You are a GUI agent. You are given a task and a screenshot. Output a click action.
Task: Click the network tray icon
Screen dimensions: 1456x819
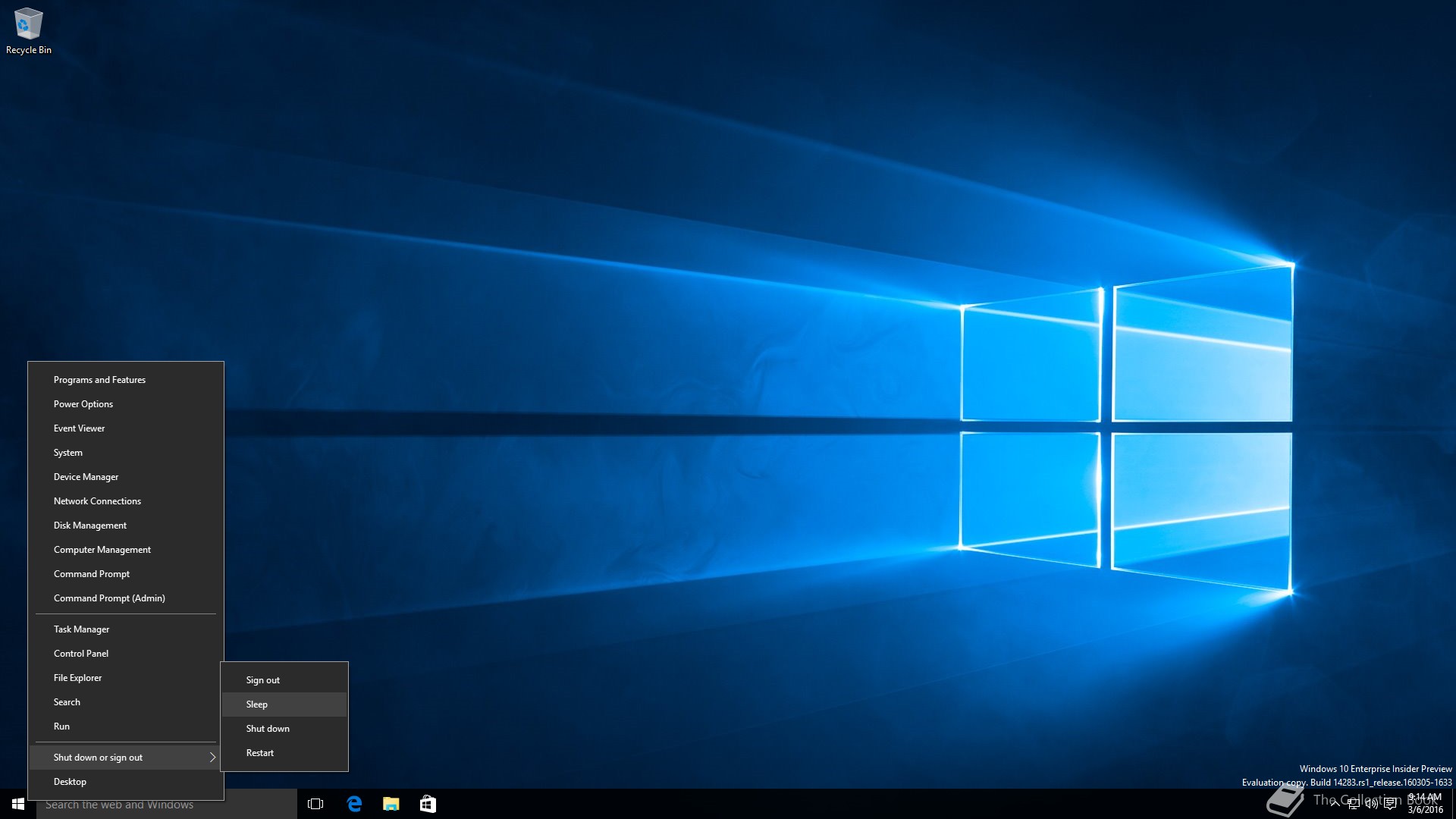tap(1353, 804)
